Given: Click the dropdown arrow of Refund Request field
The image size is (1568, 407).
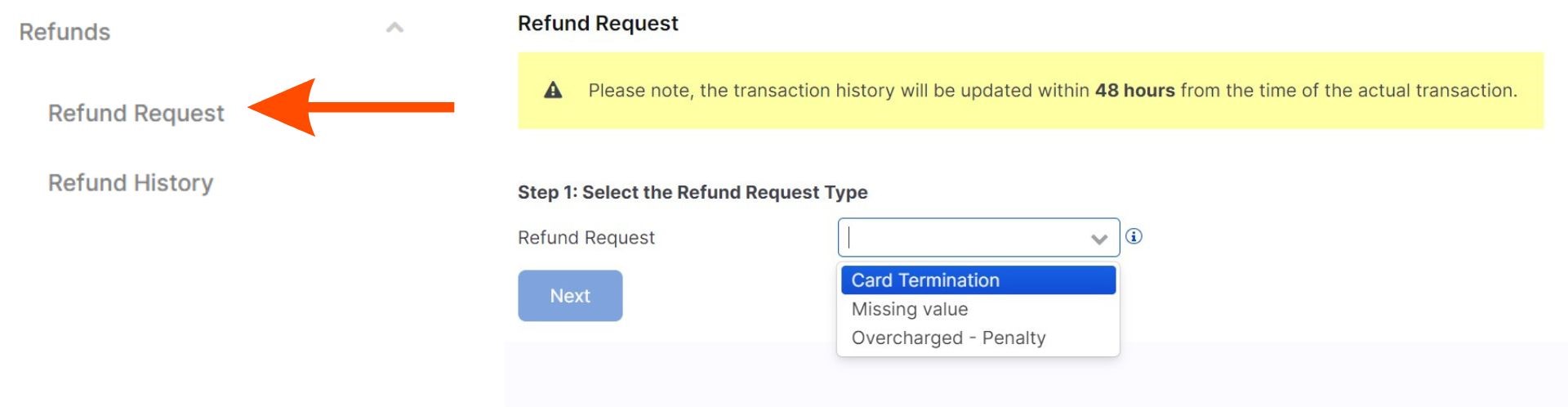Looking at the screenshot, I should 1099,239.
